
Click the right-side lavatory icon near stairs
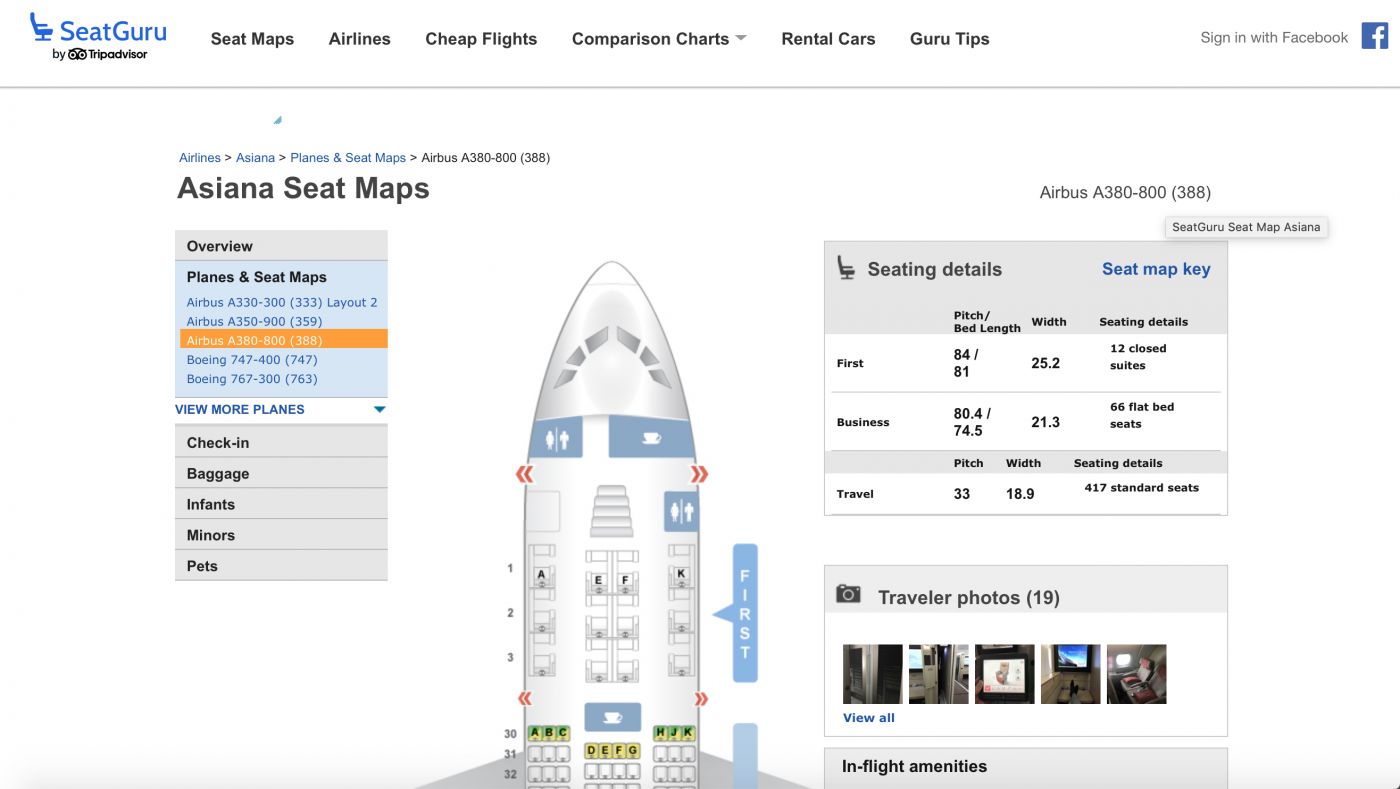point(682,512)
